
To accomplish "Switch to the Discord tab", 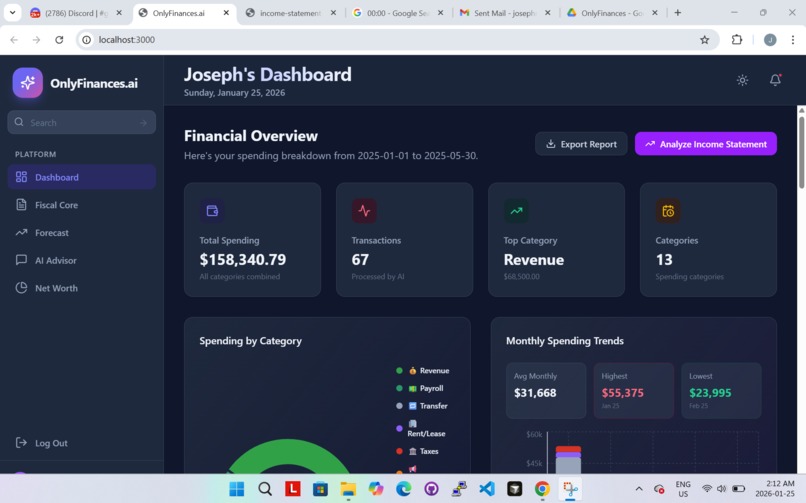I will click(x=75, y=13).
